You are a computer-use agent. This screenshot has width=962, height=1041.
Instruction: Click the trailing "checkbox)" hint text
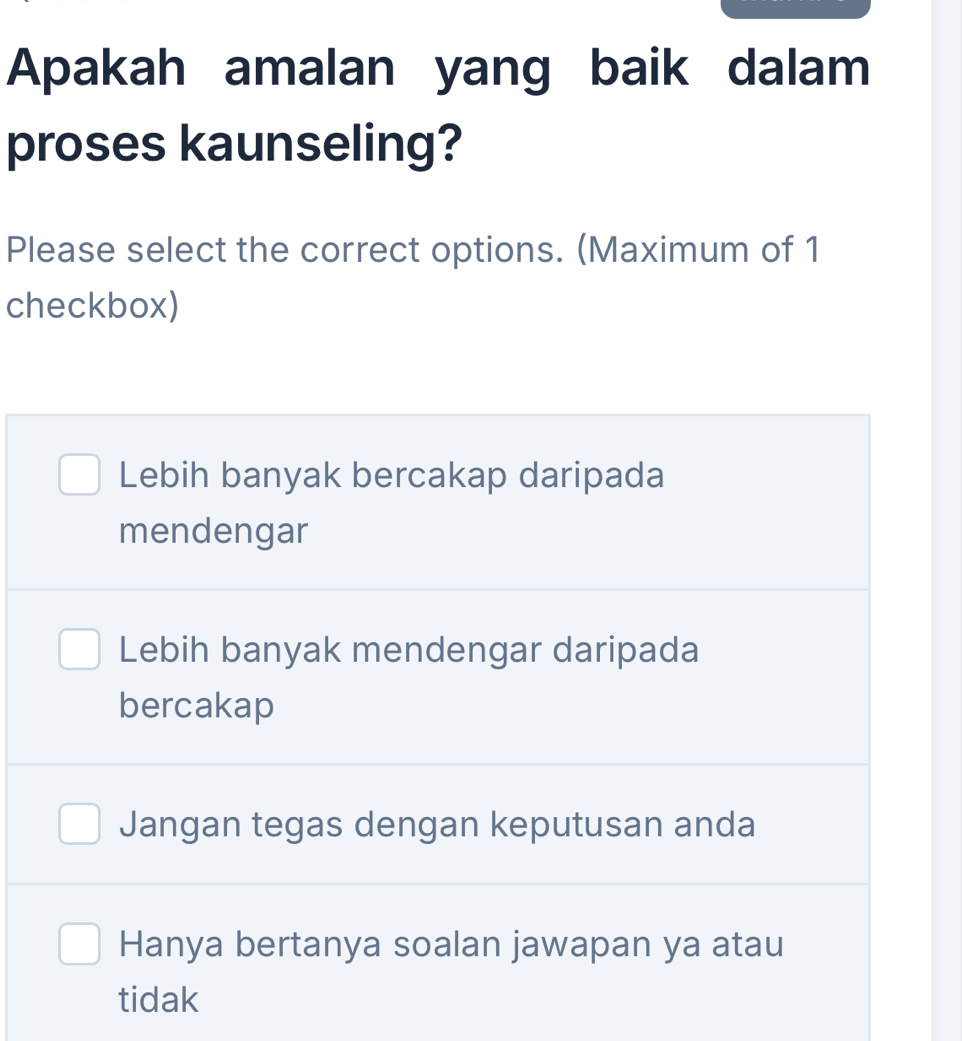point(93,306)
